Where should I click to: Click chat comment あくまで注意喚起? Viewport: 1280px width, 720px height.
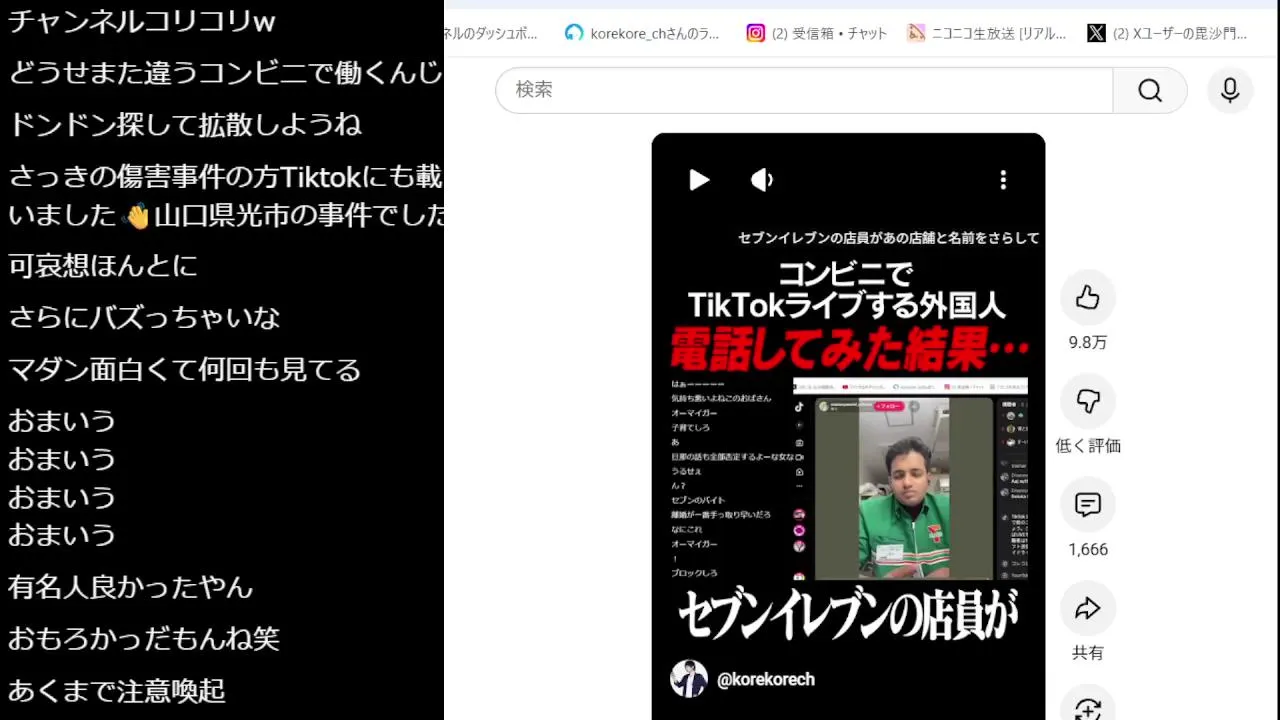117,690
